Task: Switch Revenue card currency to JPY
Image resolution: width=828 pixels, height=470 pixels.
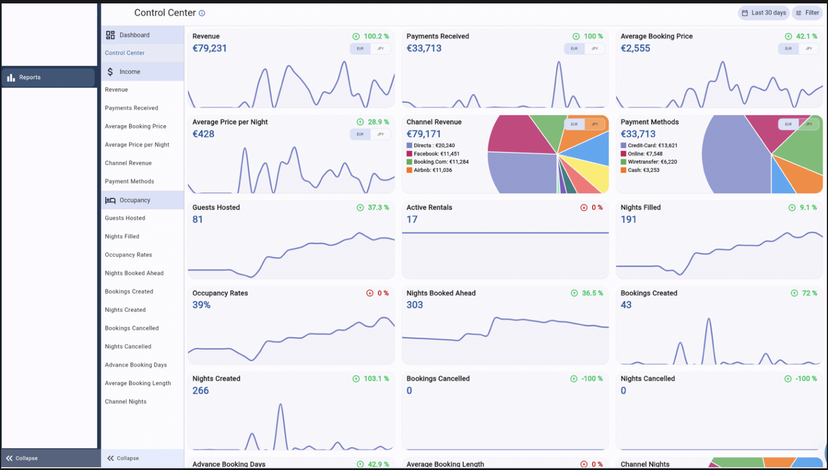Action: click(x=380, y=48)
